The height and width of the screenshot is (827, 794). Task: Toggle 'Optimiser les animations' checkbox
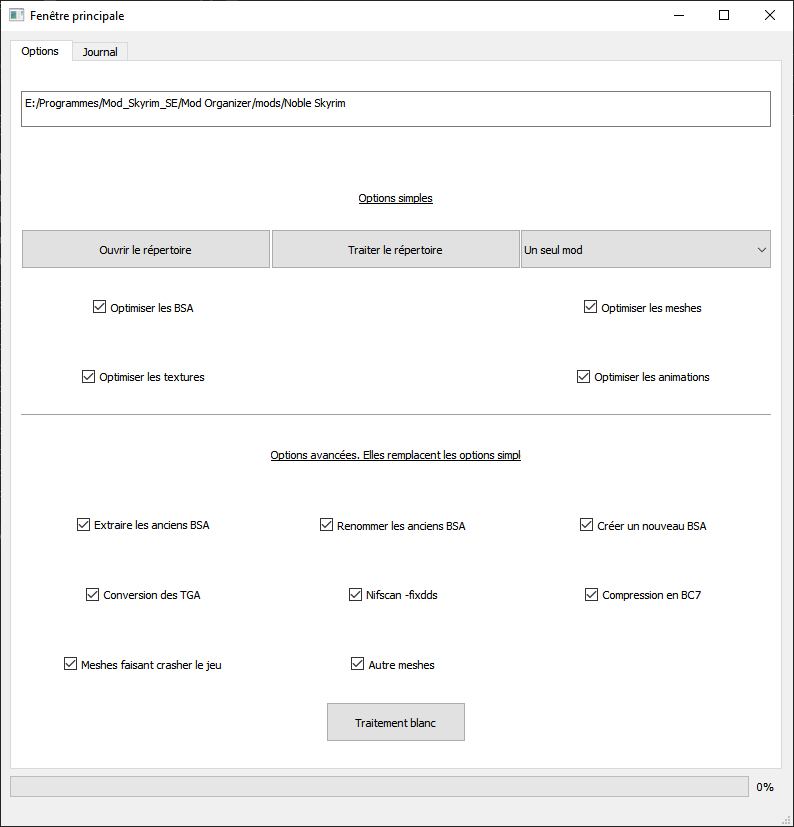tap(584, 377)
